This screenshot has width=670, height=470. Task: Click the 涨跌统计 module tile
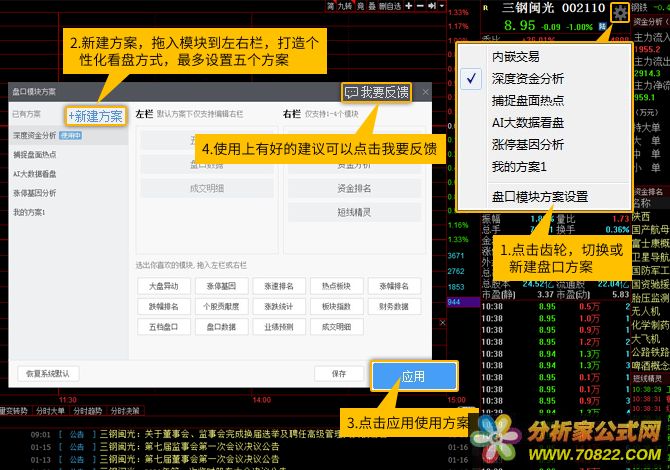click(x=279, y=306)
